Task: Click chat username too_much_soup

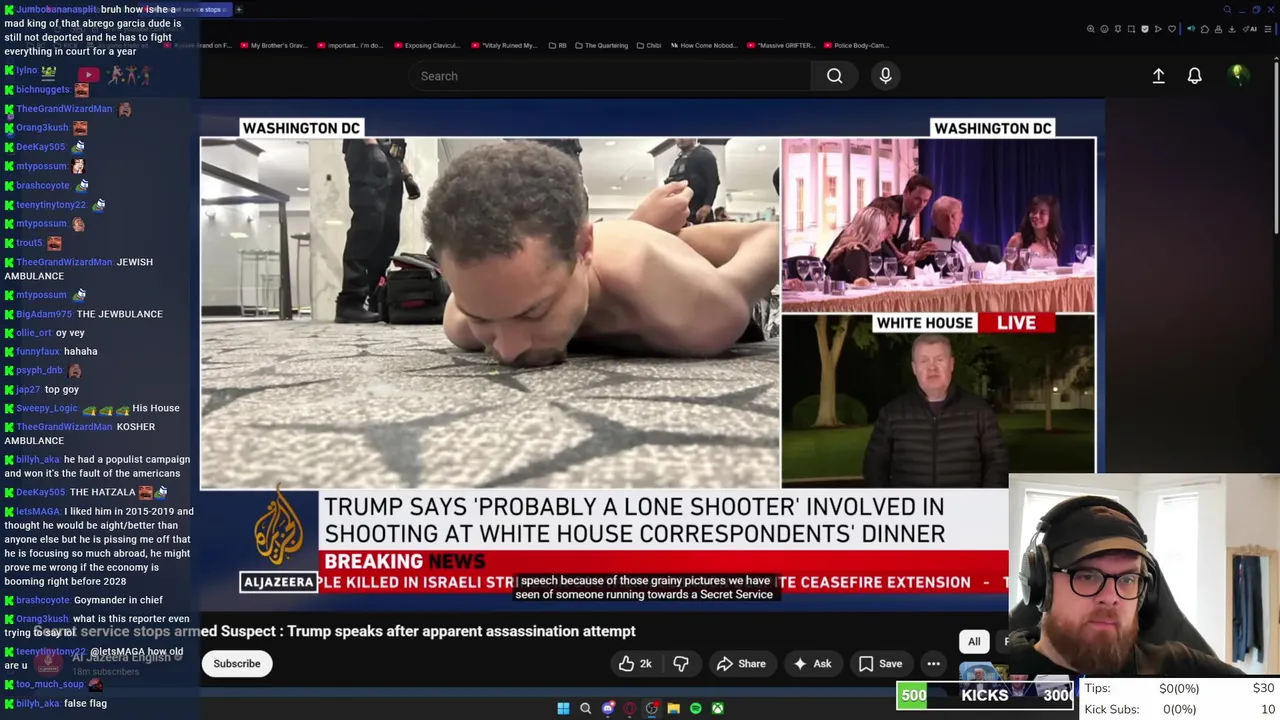Action: (x=50, y=684)
